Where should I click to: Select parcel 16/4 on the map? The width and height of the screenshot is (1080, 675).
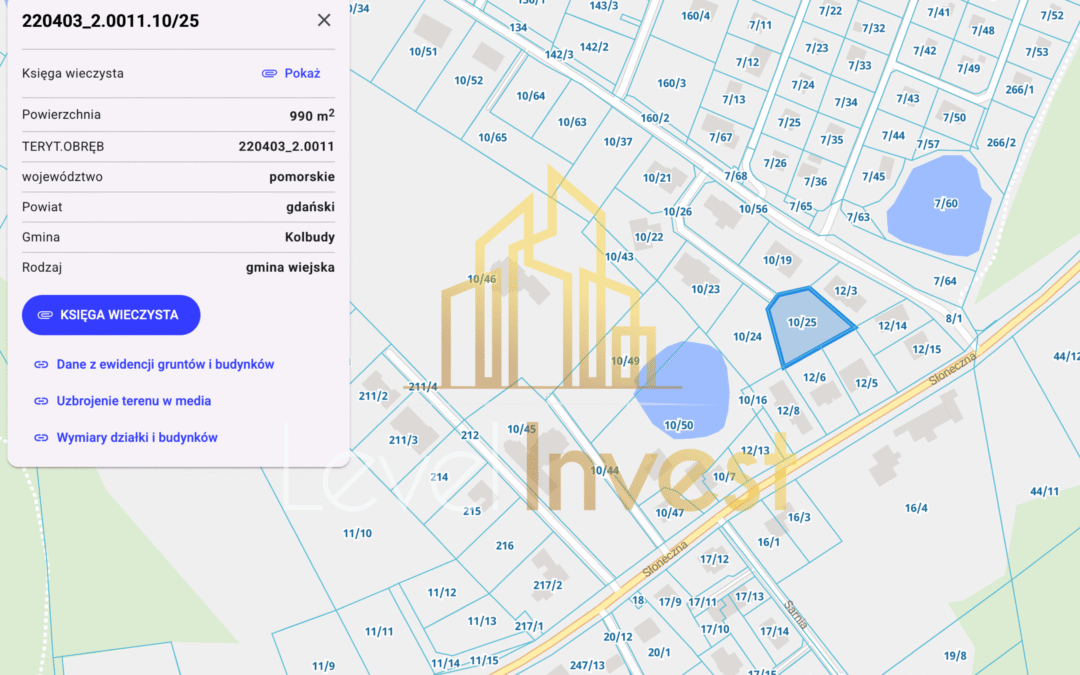(x=916, y=508)
